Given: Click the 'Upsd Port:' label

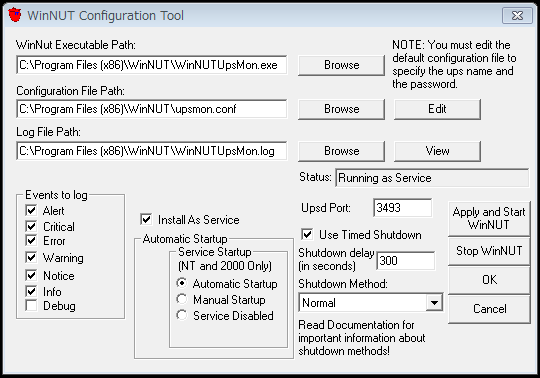Looking at the screenshot, I should [325, 208].
